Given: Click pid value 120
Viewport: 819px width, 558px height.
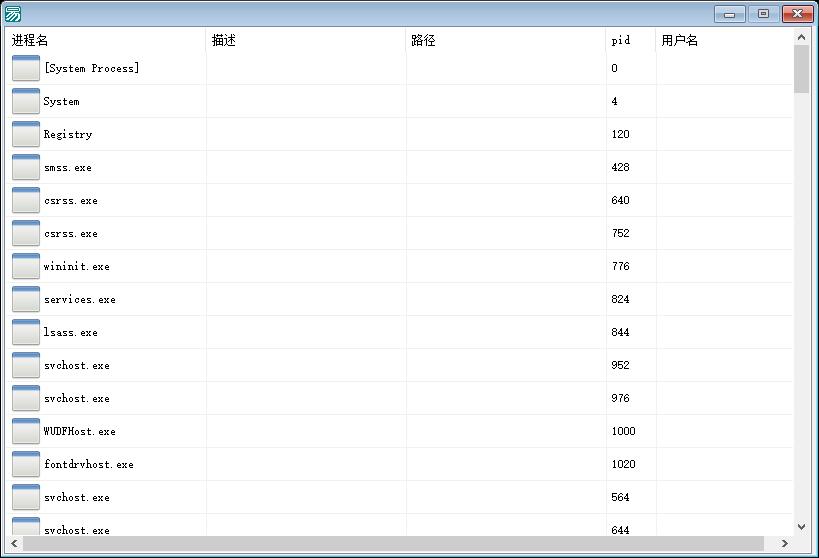Looking at the screenshot, I should coord(621,134).
